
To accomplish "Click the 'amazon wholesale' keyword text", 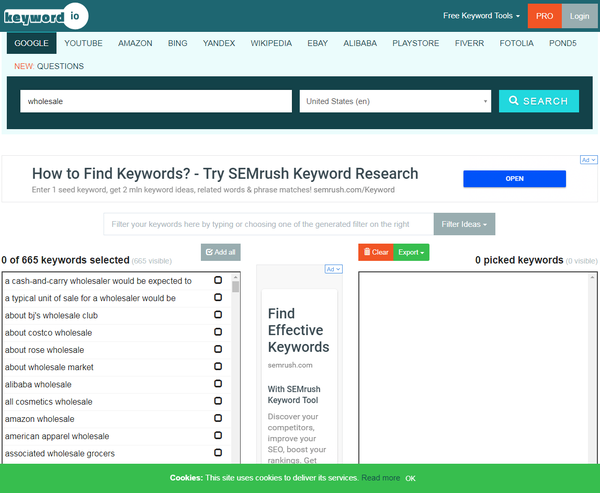I will point(39,419).
